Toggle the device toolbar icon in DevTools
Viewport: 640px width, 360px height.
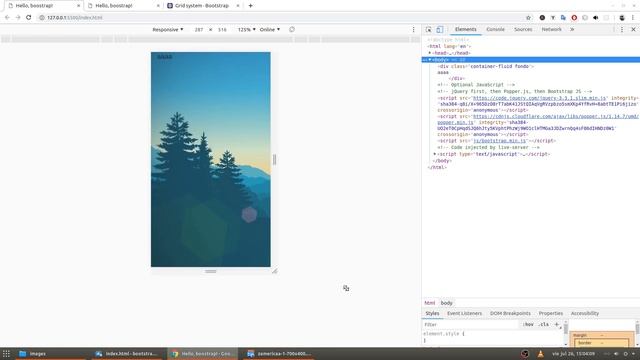tap(440, 29)
